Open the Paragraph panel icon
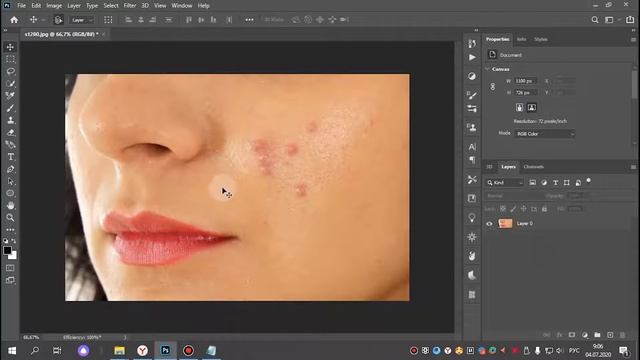Image resolution: width=640 pixels, height=360 pixels. click(x=472, y=160)
